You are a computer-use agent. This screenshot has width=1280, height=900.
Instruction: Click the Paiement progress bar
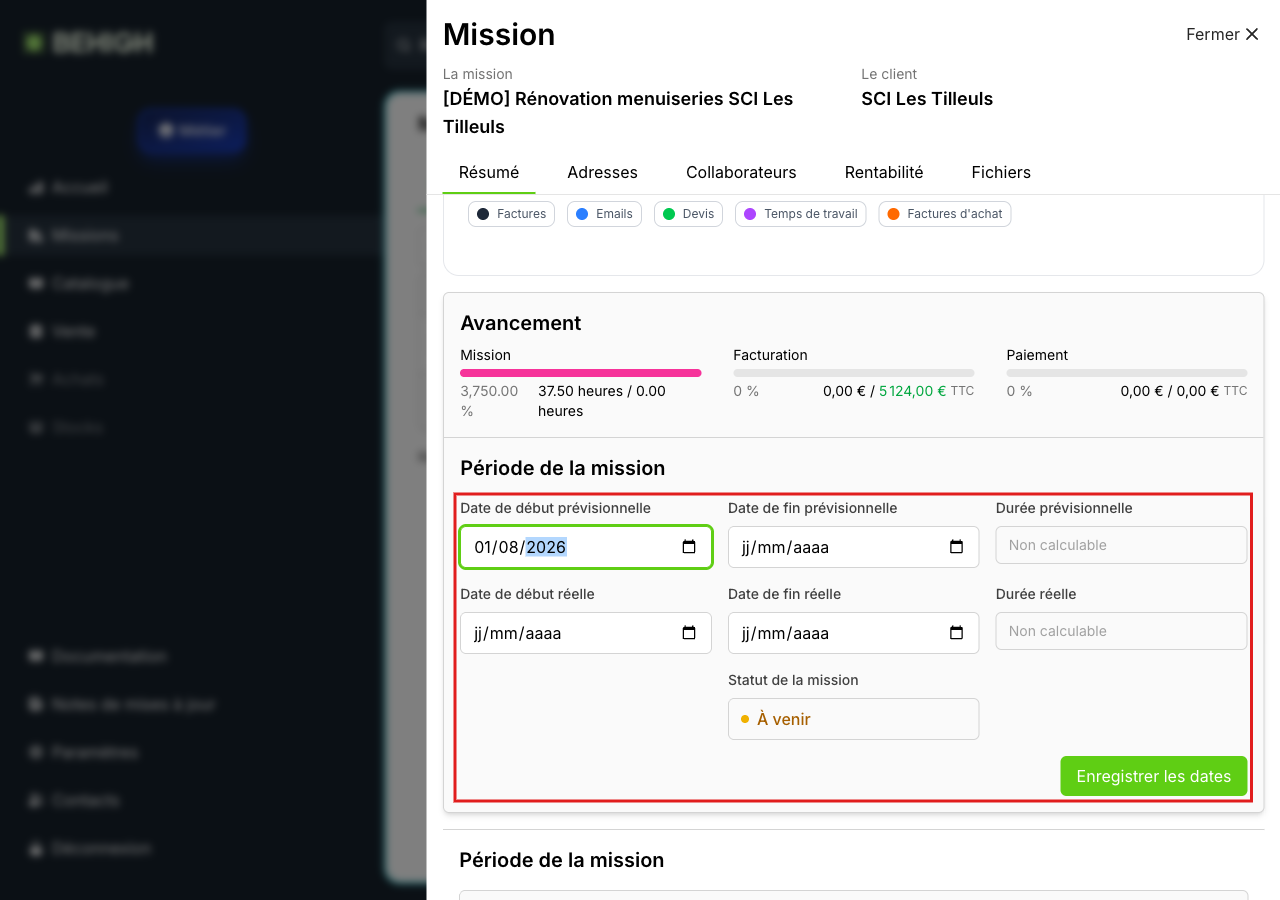click(x=1127, y=373)
